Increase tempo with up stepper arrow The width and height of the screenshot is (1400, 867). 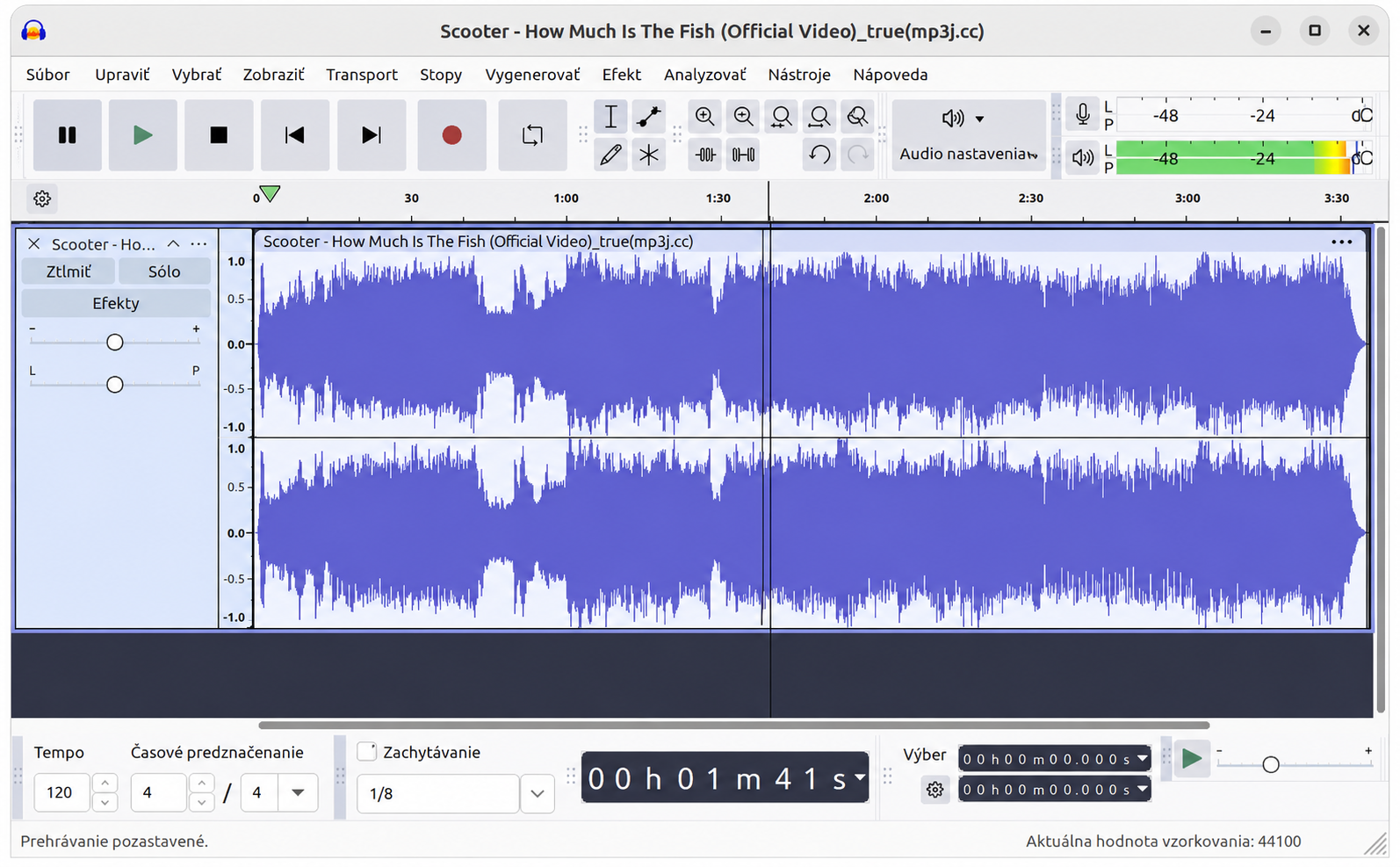coord(105,783)
